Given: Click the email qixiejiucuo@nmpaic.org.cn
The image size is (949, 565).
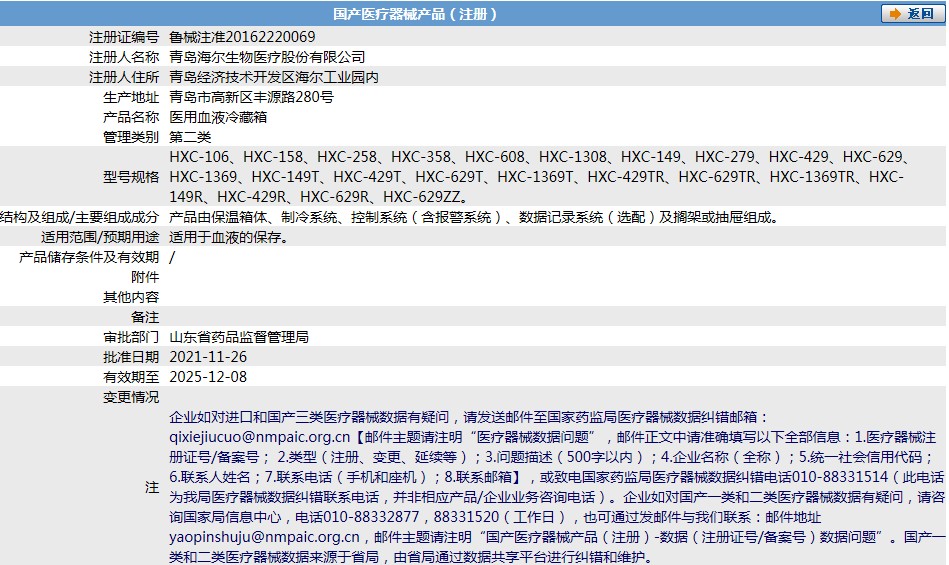Looking at the screenshot, I should tap(260, 437).
